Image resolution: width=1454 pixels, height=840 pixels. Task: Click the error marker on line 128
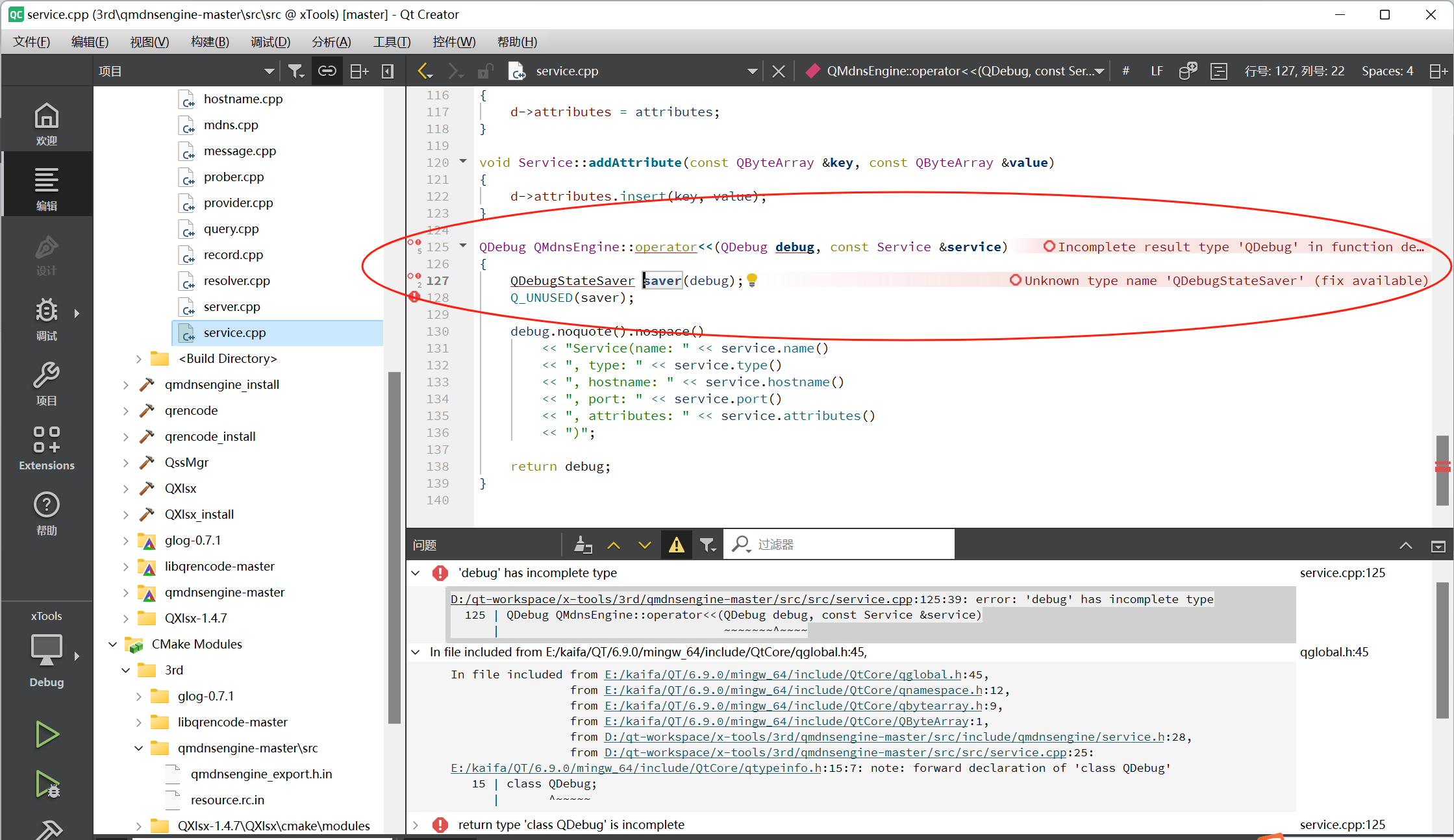point(414,297)
